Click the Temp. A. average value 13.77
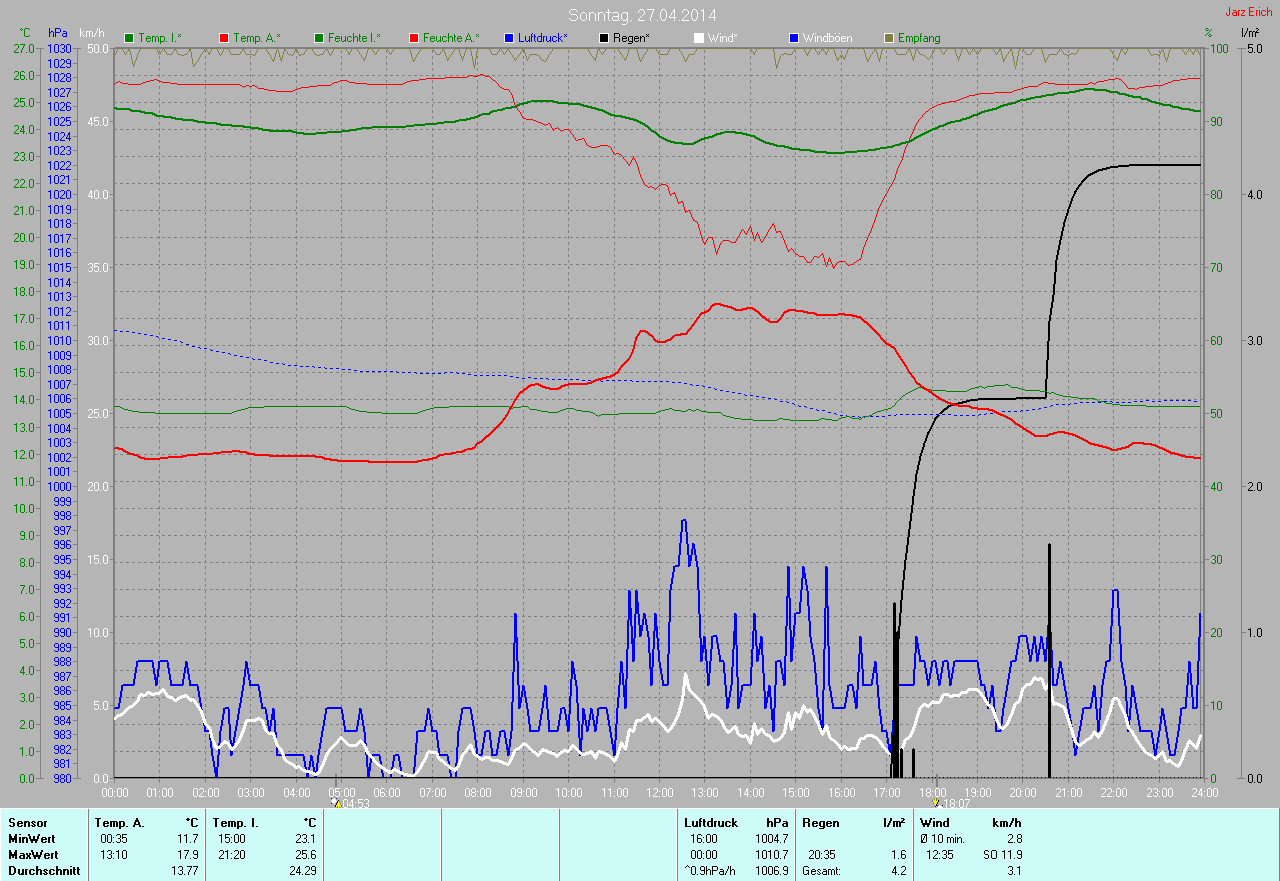This screenshot has height=881, width=1280. [185, 871]
